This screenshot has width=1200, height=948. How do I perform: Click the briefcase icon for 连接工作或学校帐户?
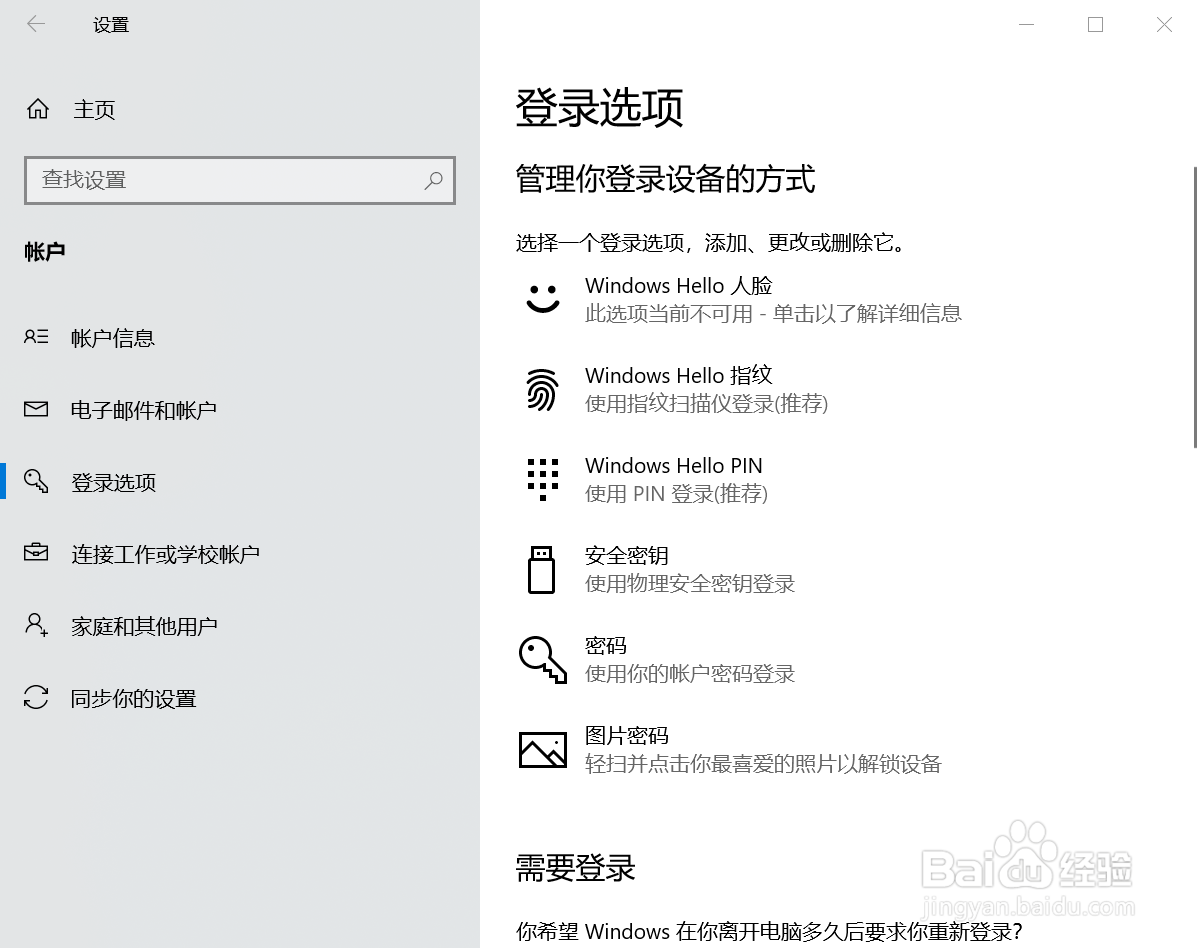point(36,553)
